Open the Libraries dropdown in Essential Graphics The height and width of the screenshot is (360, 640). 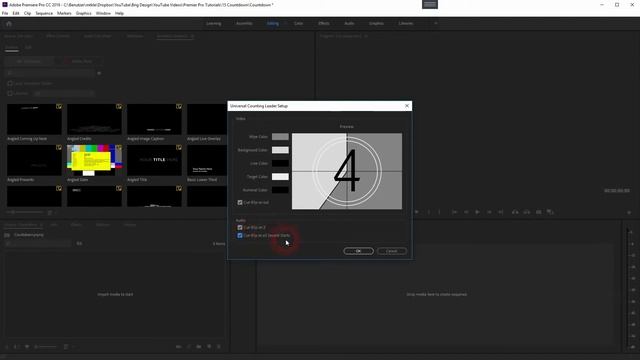pyautogui.click(x=64, y=93)
